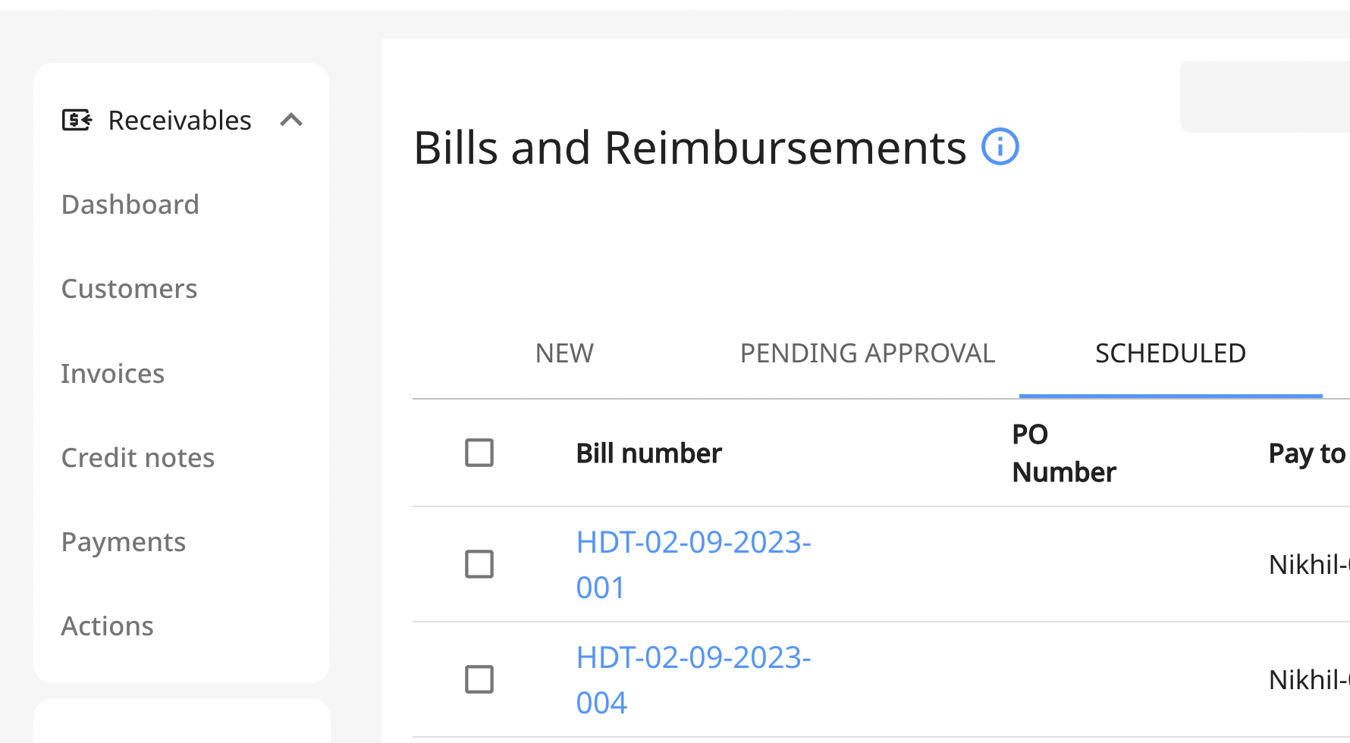The width and height of the screenshot is (1350, 743).
Task: Click the Bill number column header
Action: (648, 452)
